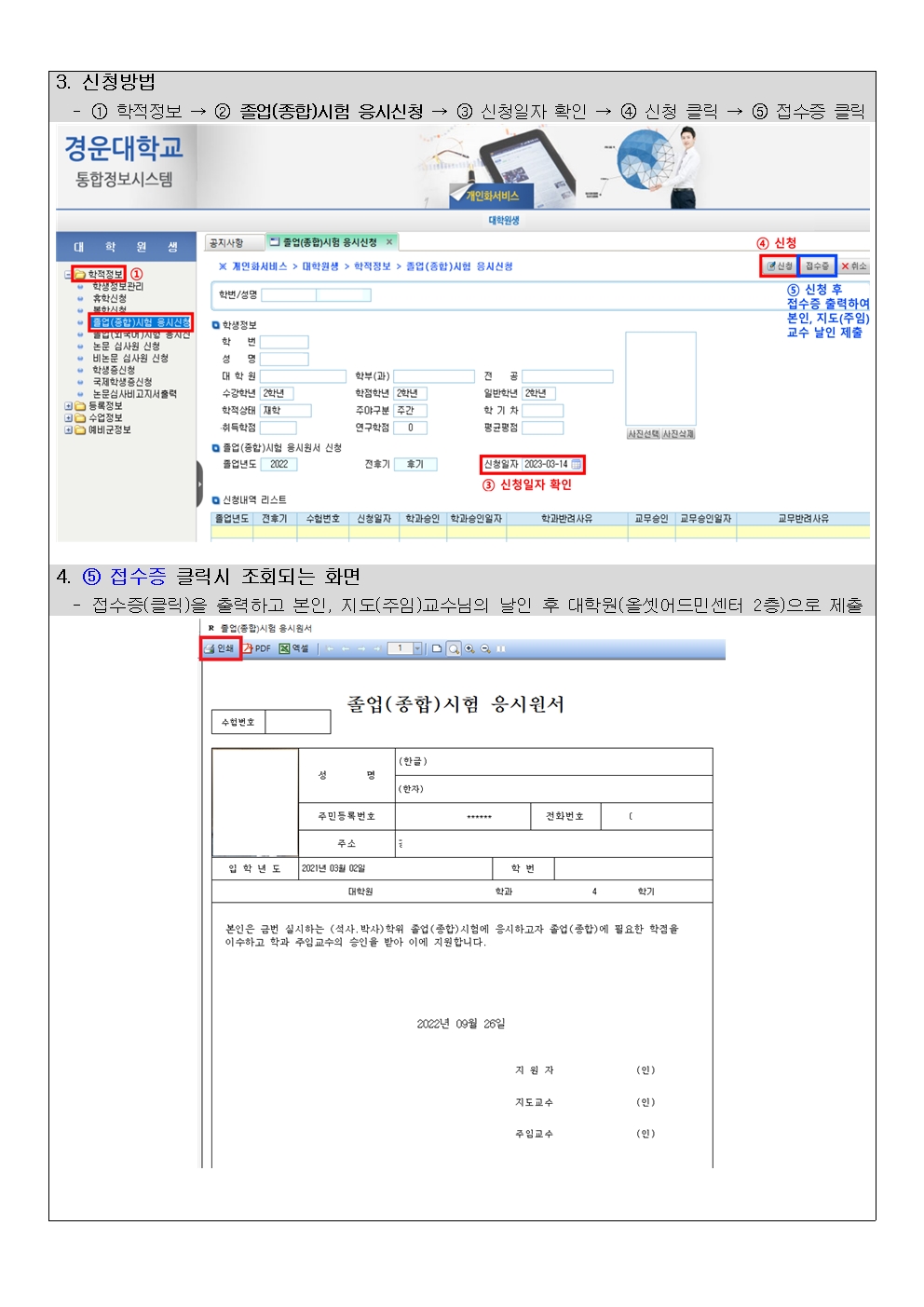924x1307 pixels.
Task: Switch to the 공지사항 tab
Action: point(226,243)
